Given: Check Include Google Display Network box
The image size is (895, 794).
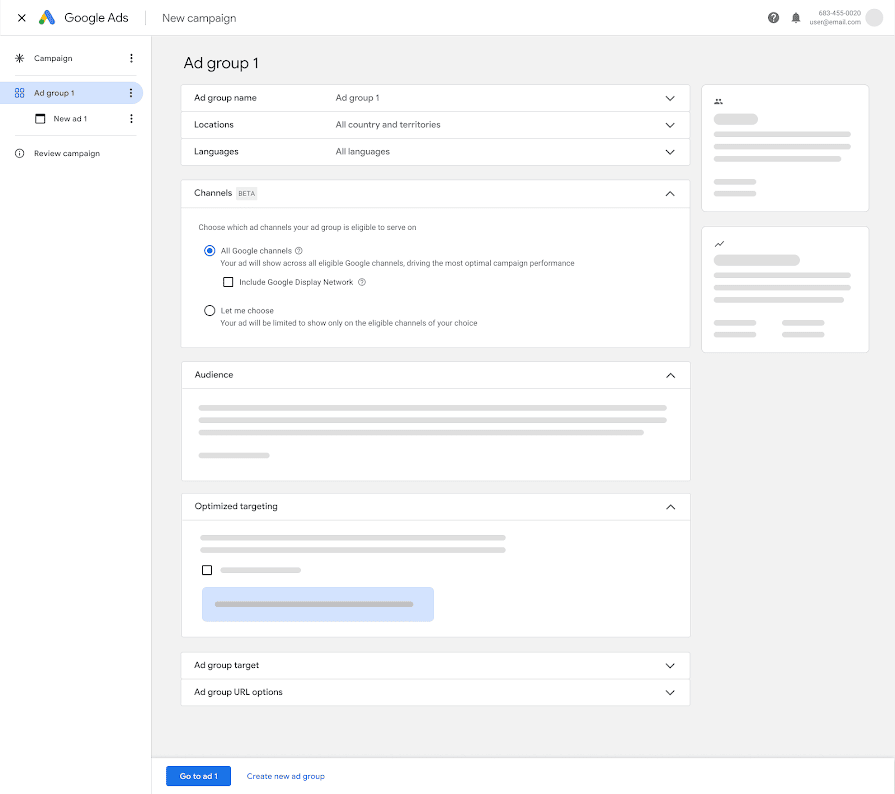Looking at the screenshot, I should click(x=228, y=282).
